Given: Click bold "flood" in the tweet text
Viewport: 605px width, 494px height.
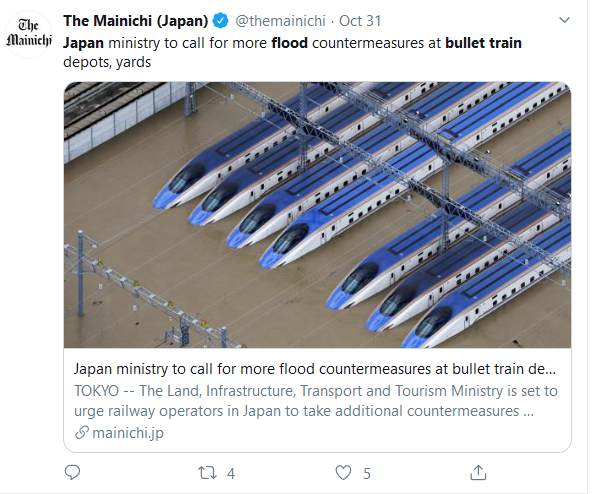Looking at the screenshot, I should pos(289,43).
